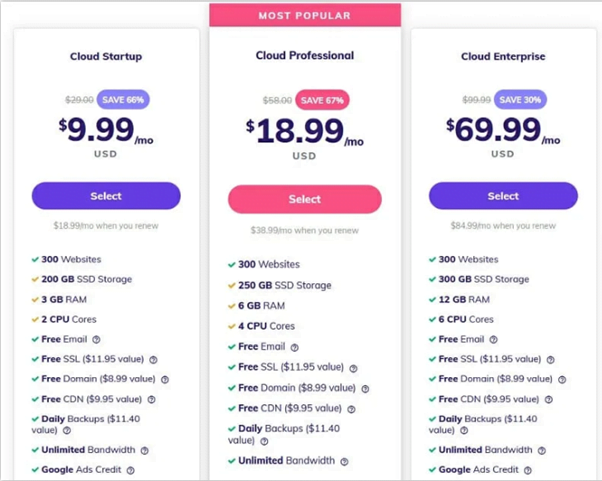Open Free Email info icon in Cloud Enterprise
Viewport: 602px width, 481px height.
point(493,340)
